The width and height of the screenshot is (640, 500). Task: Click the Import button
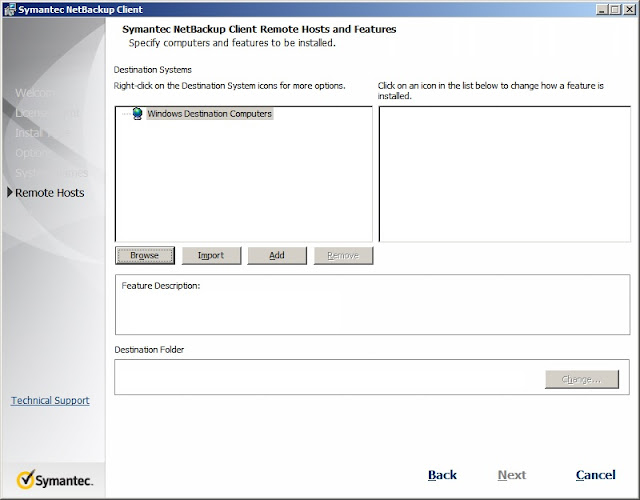click(x=211, y=256)
